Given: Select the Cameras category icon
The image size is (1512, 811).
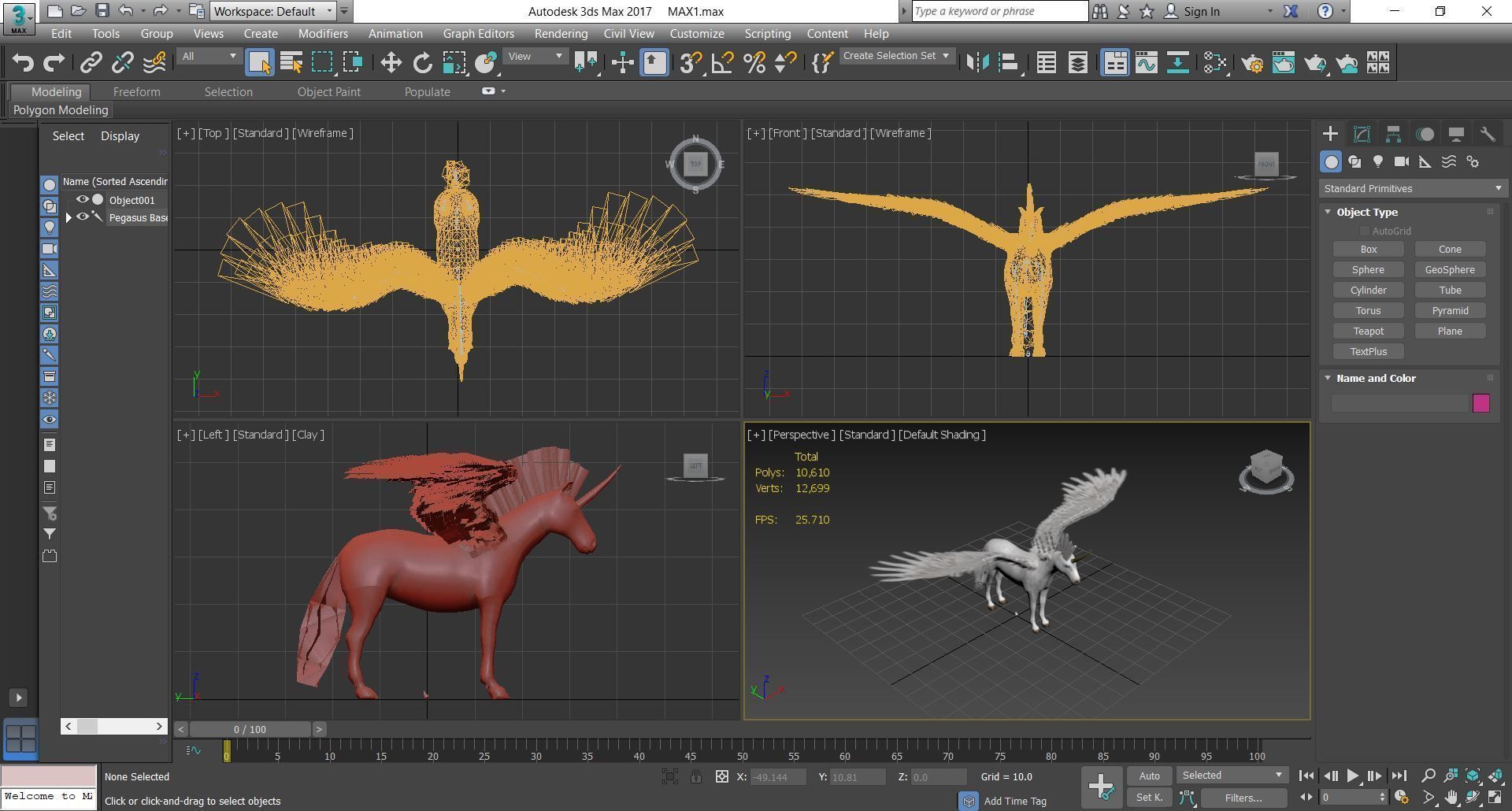Looking at the screenshot, I should 1402,161.
